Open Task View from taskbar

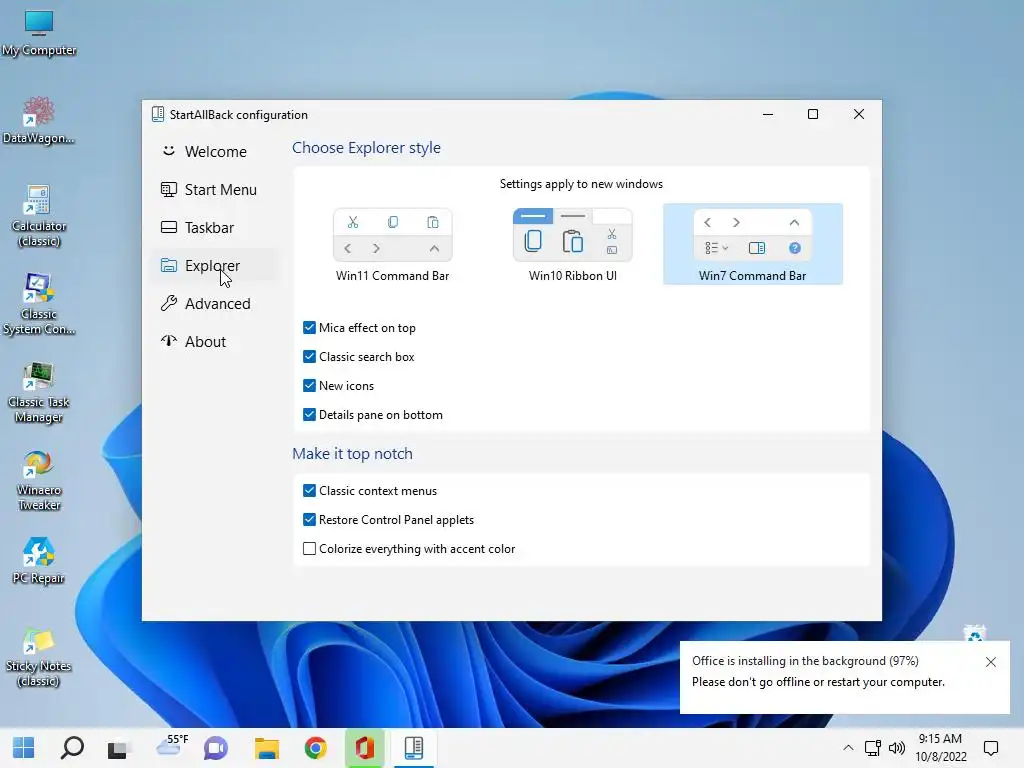pyautogui.click(x=118, y=748)
